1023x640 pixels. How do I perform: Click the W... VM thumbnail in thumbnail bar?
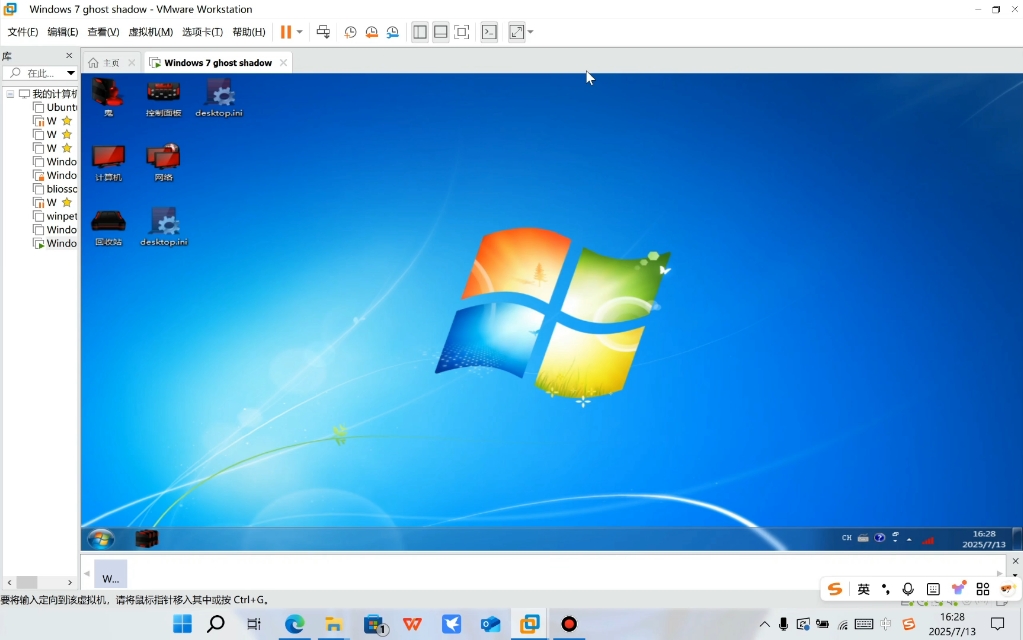click(x=111, y=574)
